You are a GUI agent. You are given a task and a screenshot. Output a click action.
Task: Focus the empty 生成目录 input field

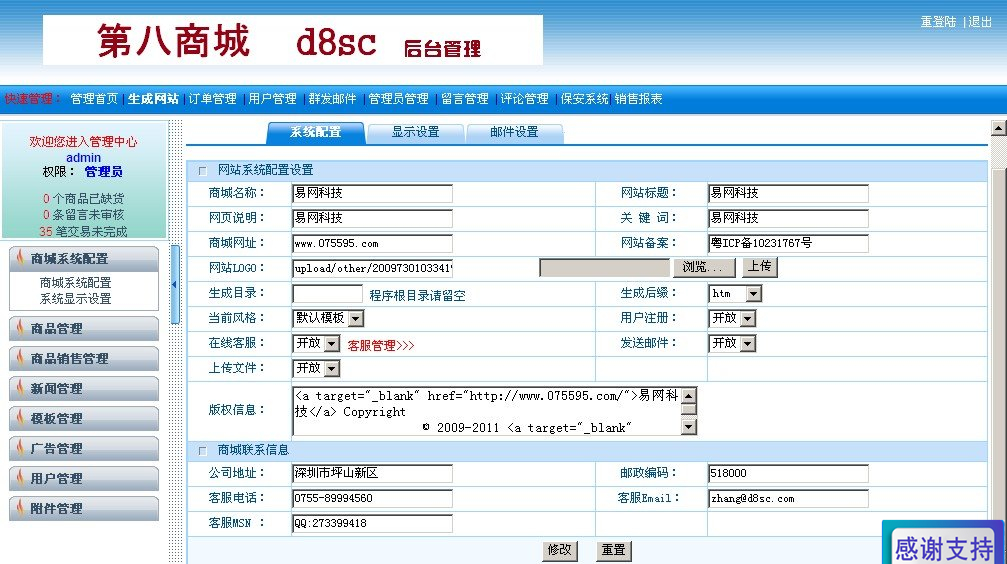328,294
